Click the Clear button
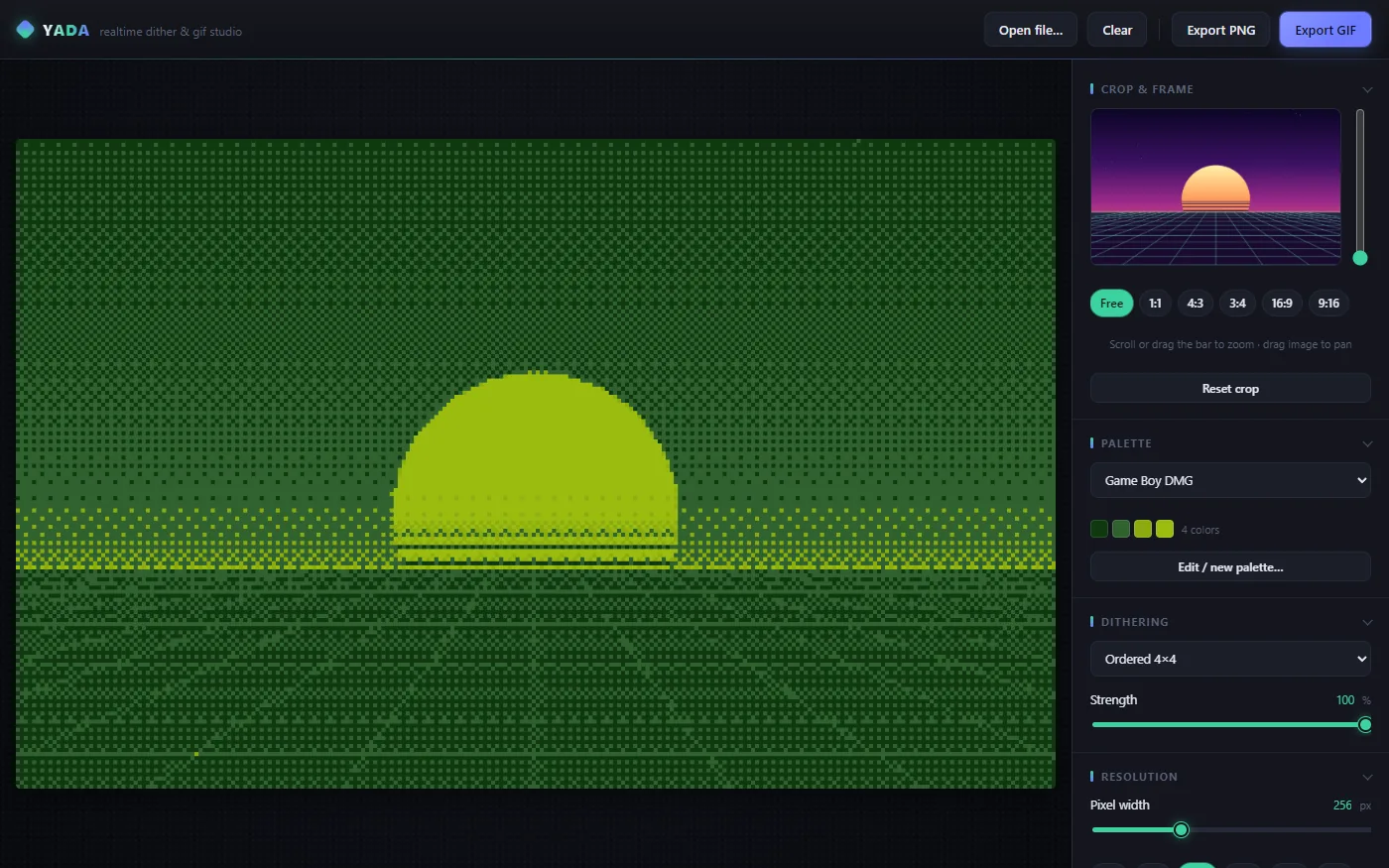The width and height of the screenshot is (1389, 868). point(1117,30)
